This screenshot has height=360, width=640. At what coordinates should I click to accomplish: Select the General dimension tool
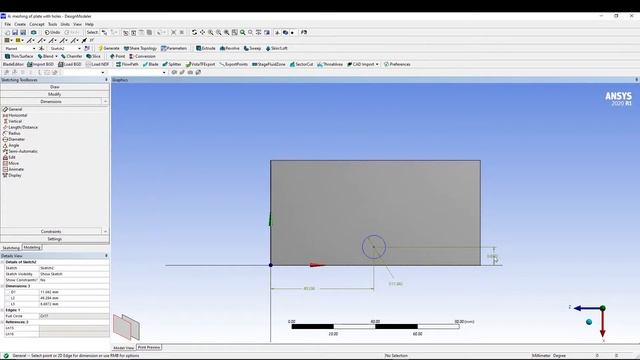point(12,109)
